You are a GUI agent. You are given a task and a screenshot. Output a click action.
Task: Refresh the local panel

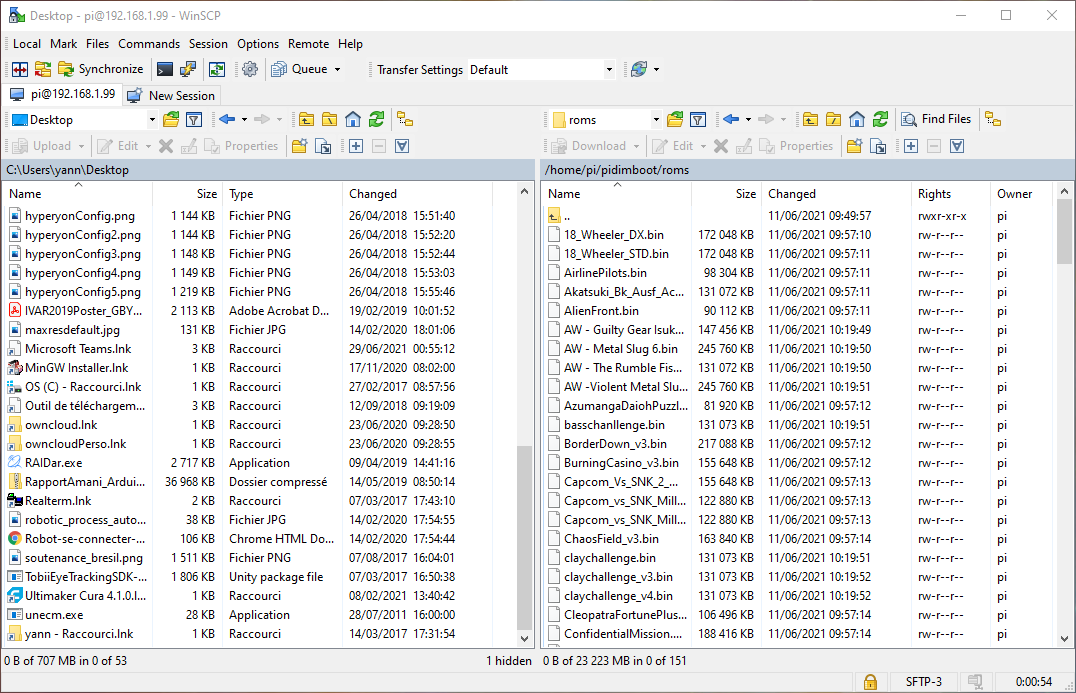(376, 120)
